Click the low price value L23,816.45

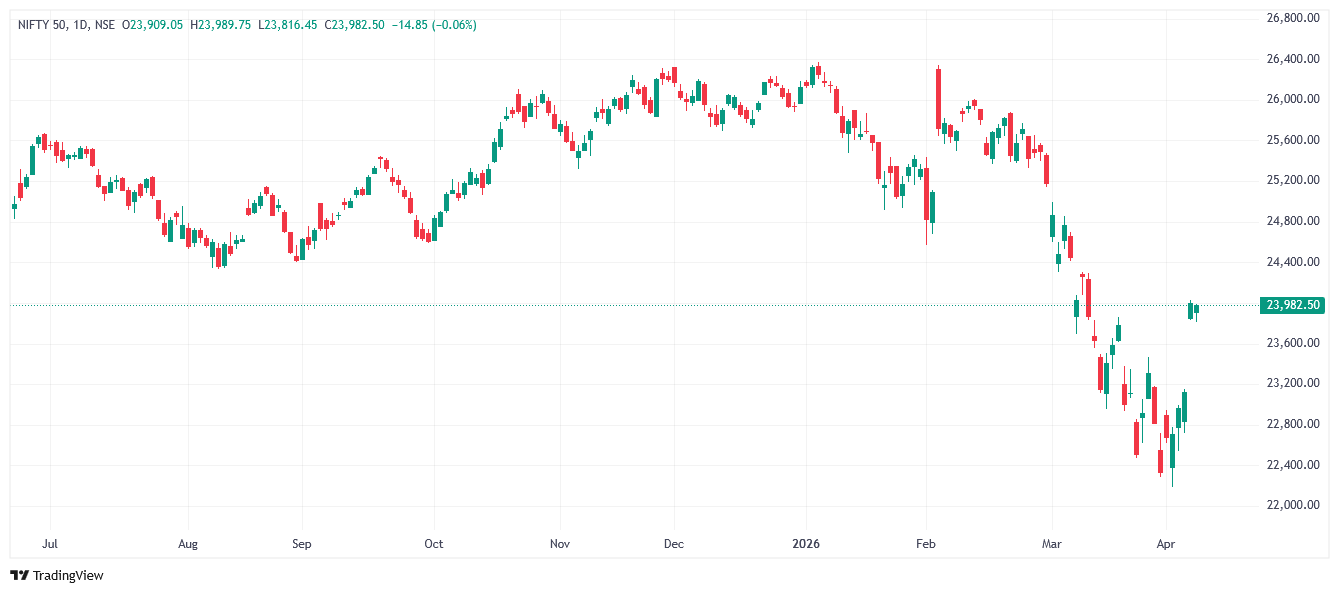click(288, 24)
